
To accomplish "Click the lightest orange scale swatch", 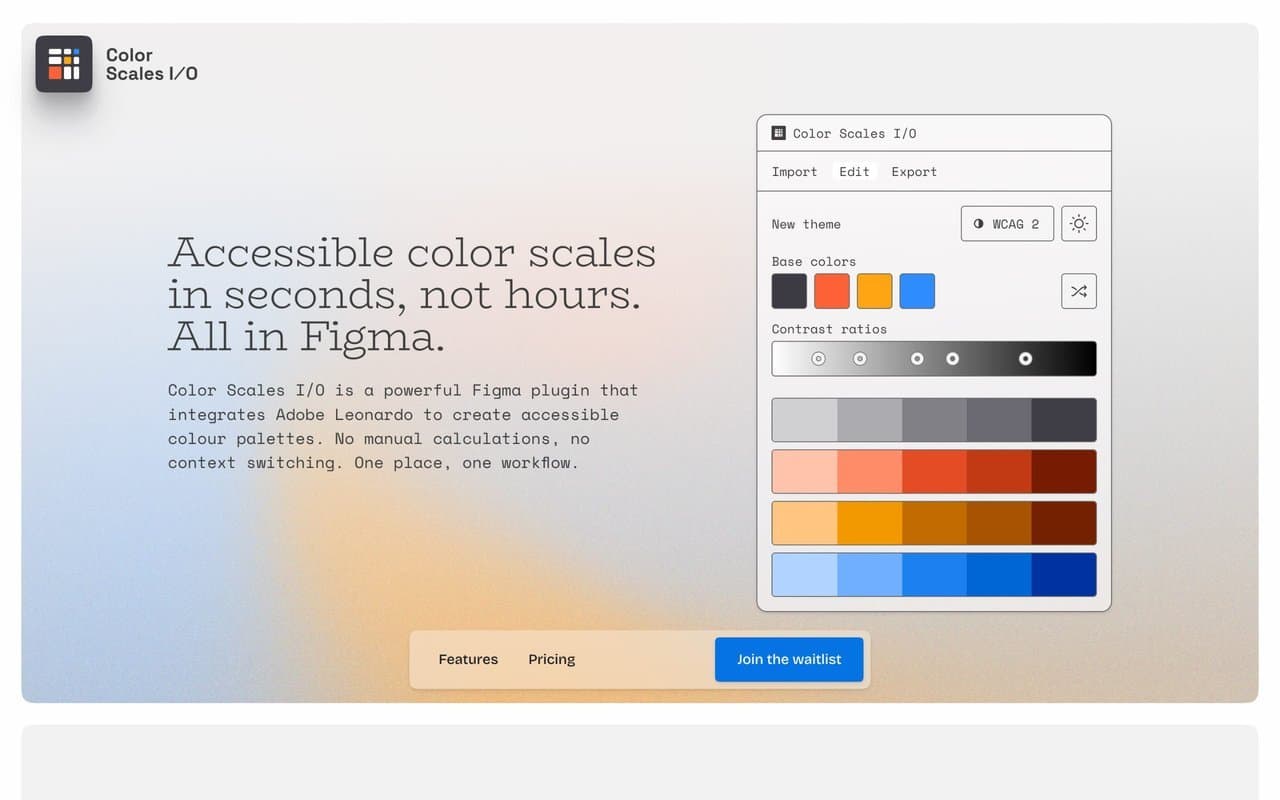I will pos(805,523).
